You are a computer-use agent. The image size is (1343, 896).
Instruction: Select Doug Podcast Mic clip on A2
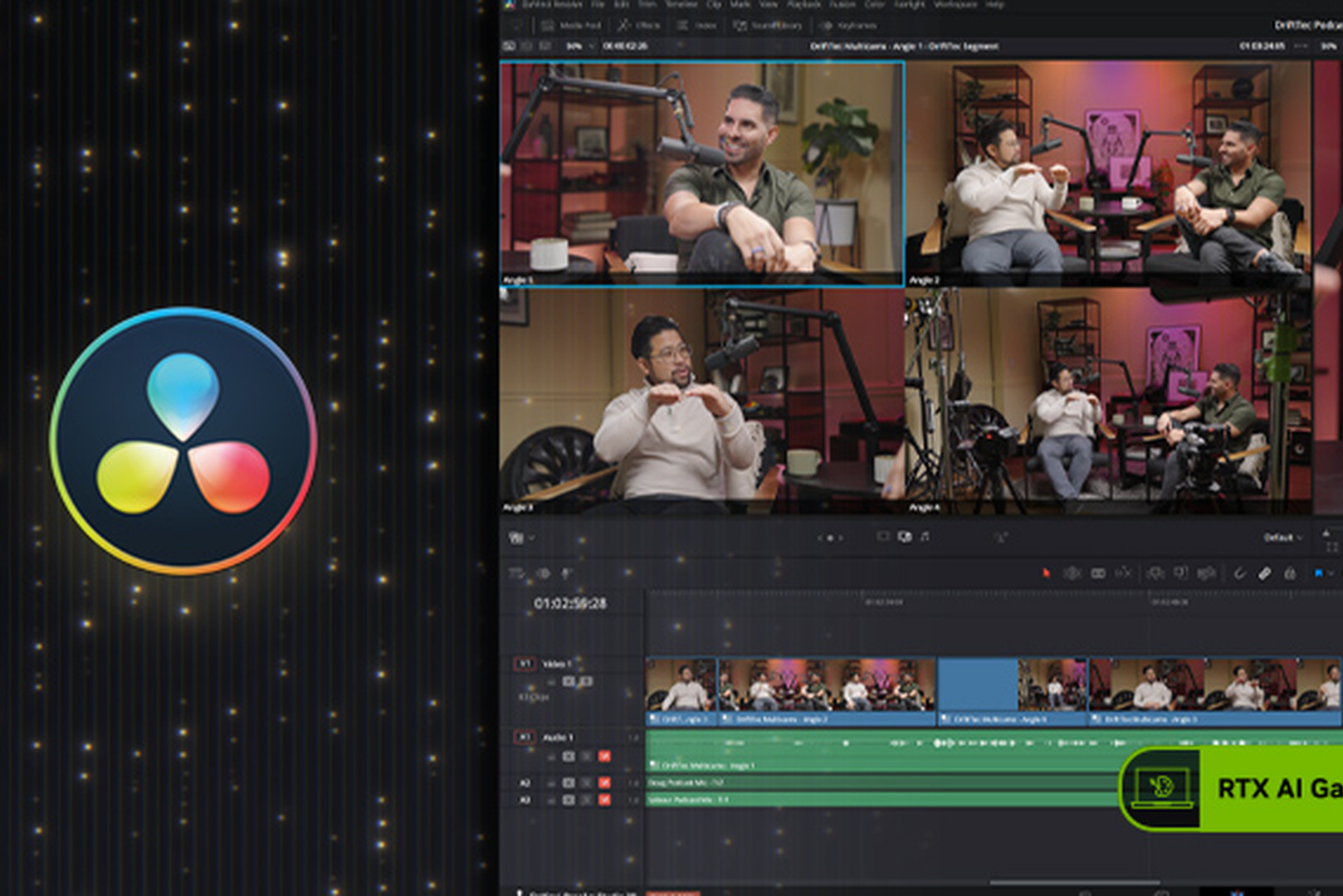884,782
